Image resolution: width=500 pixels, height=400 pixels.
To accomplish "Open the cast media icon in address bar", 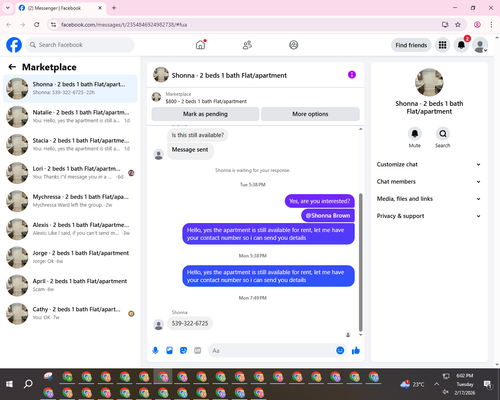I will click(x=445, y=25).
